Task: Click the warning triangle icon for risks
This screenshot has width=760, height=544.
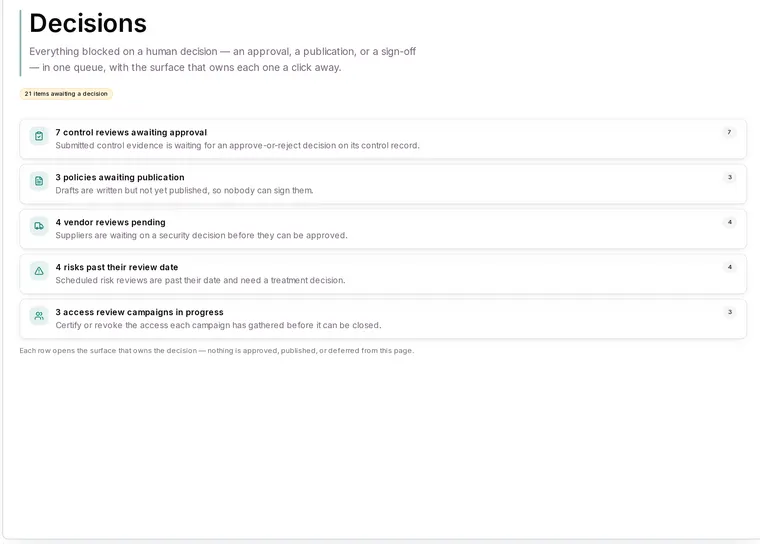Action: click(39, 271)
